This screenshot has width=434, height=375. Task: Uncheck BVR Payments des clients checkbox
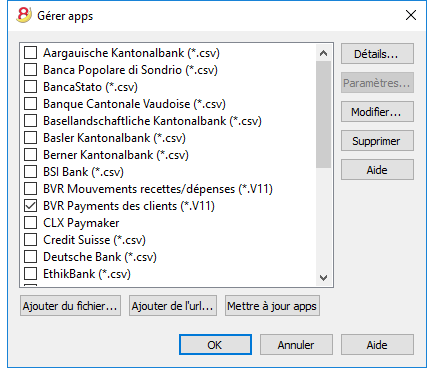[x=30, y=206]
